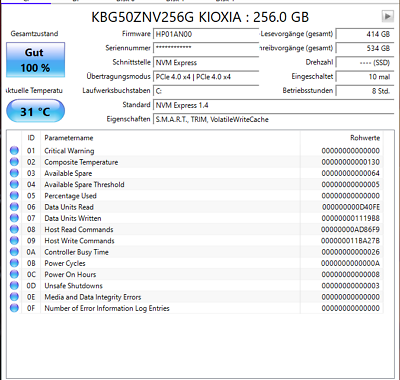Click raw value 00000000000003
The image size is (400, 380).
(351, 286)
